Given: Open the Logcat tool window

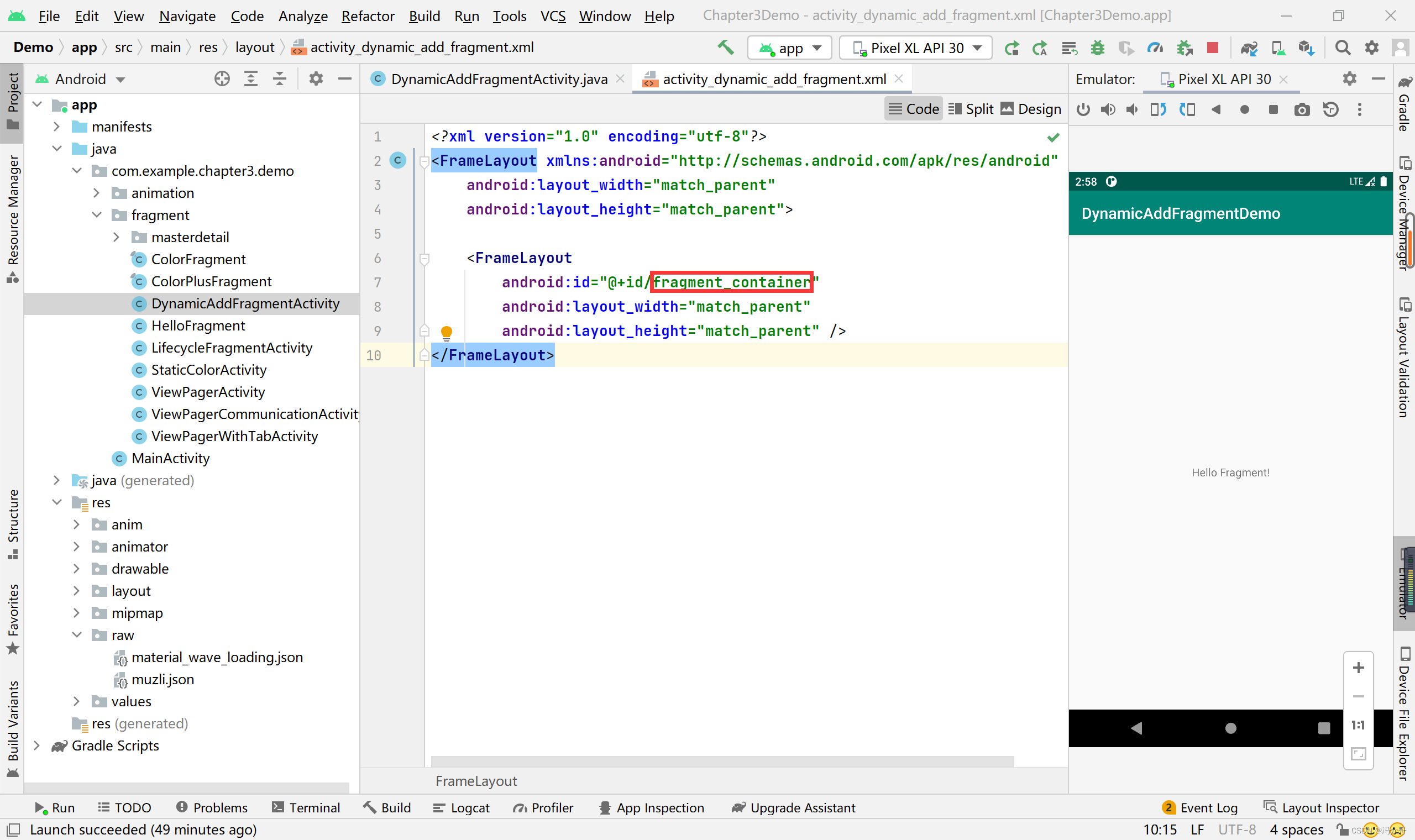Looking at the screenshot, I should pos(462,808).
